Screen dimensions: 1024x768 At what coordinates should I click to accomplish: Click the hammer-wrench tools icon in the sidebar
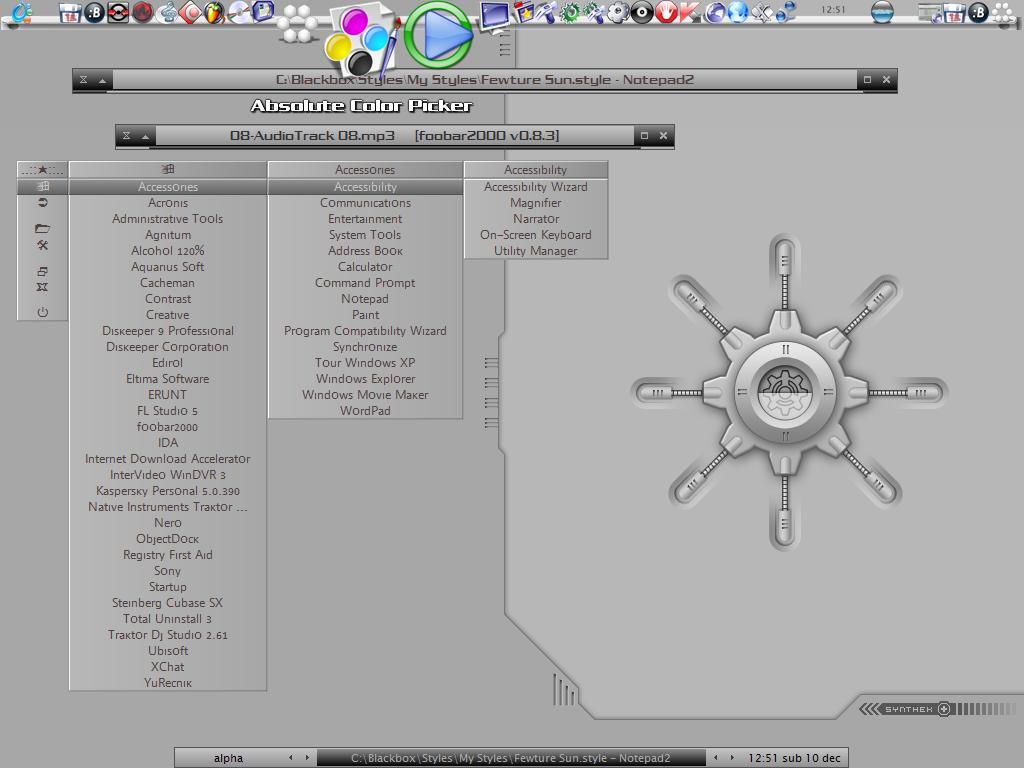tap(42, 245)
